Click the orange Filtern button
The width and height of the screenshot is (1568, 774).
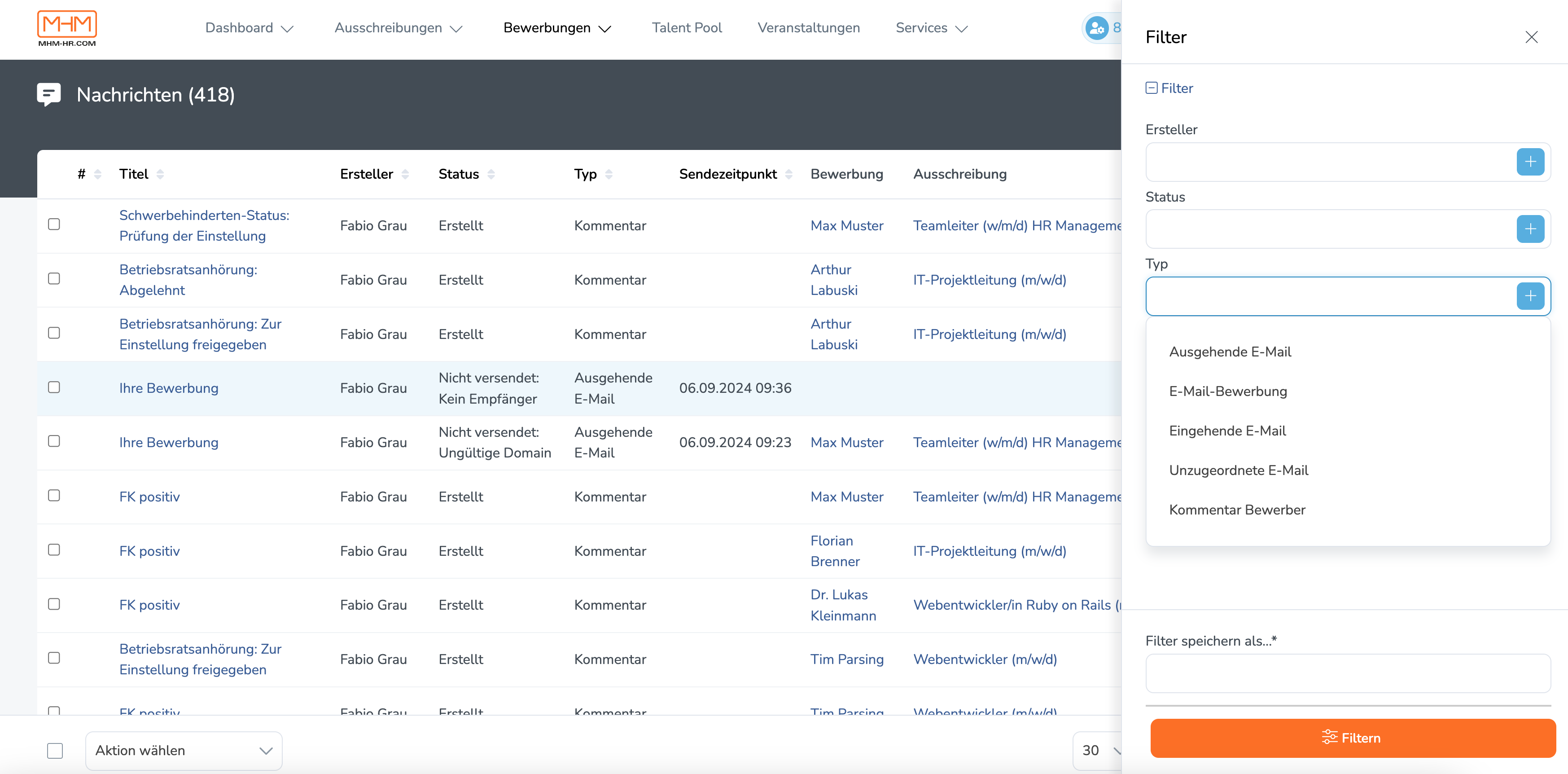point(1353,738)
